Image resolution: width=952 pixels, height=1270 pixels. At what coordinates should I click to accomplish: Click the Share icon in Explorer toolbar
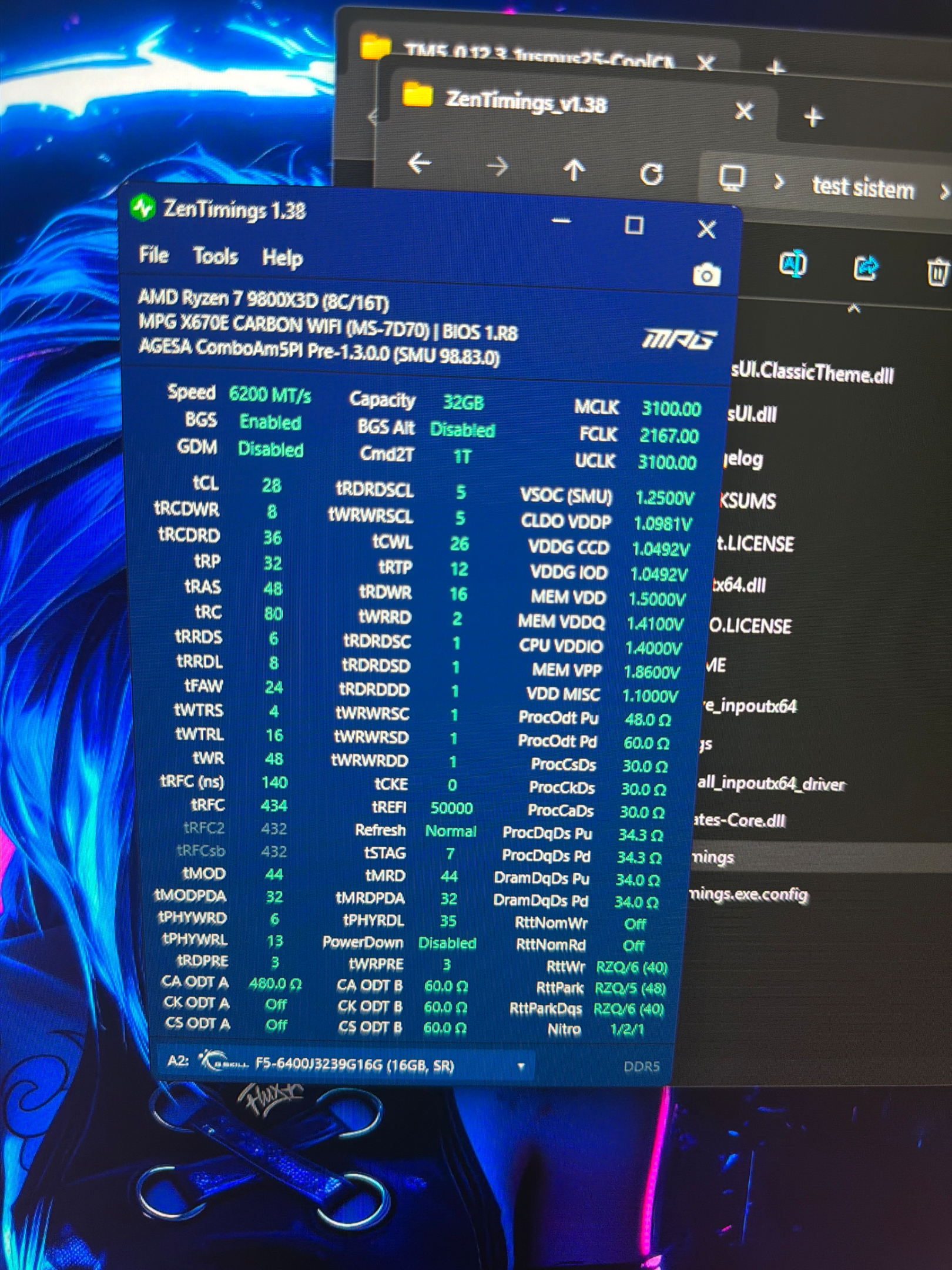866,268
